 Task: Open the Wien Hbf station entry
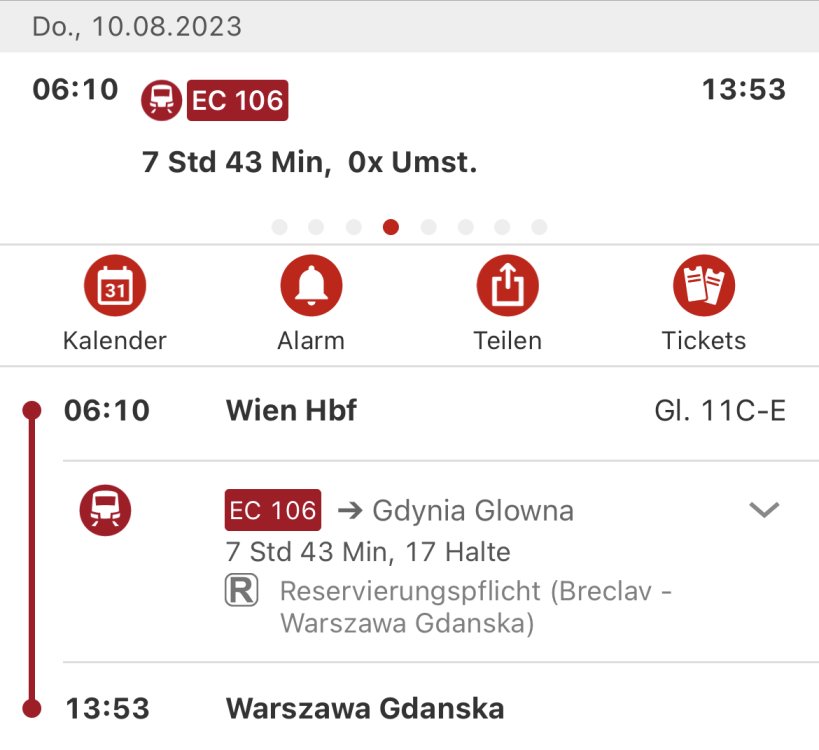pos(291,410)
